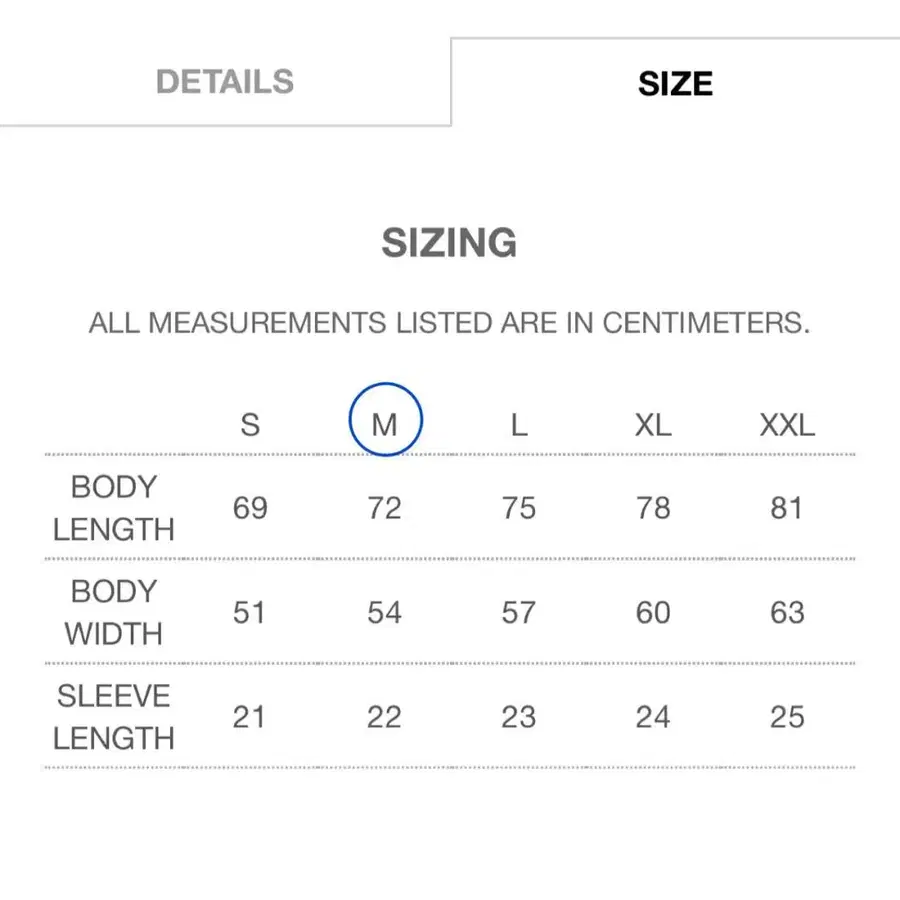Viewport: 900px width, 900px height.
Task: Click body length value 69
Action: point(250,508)
